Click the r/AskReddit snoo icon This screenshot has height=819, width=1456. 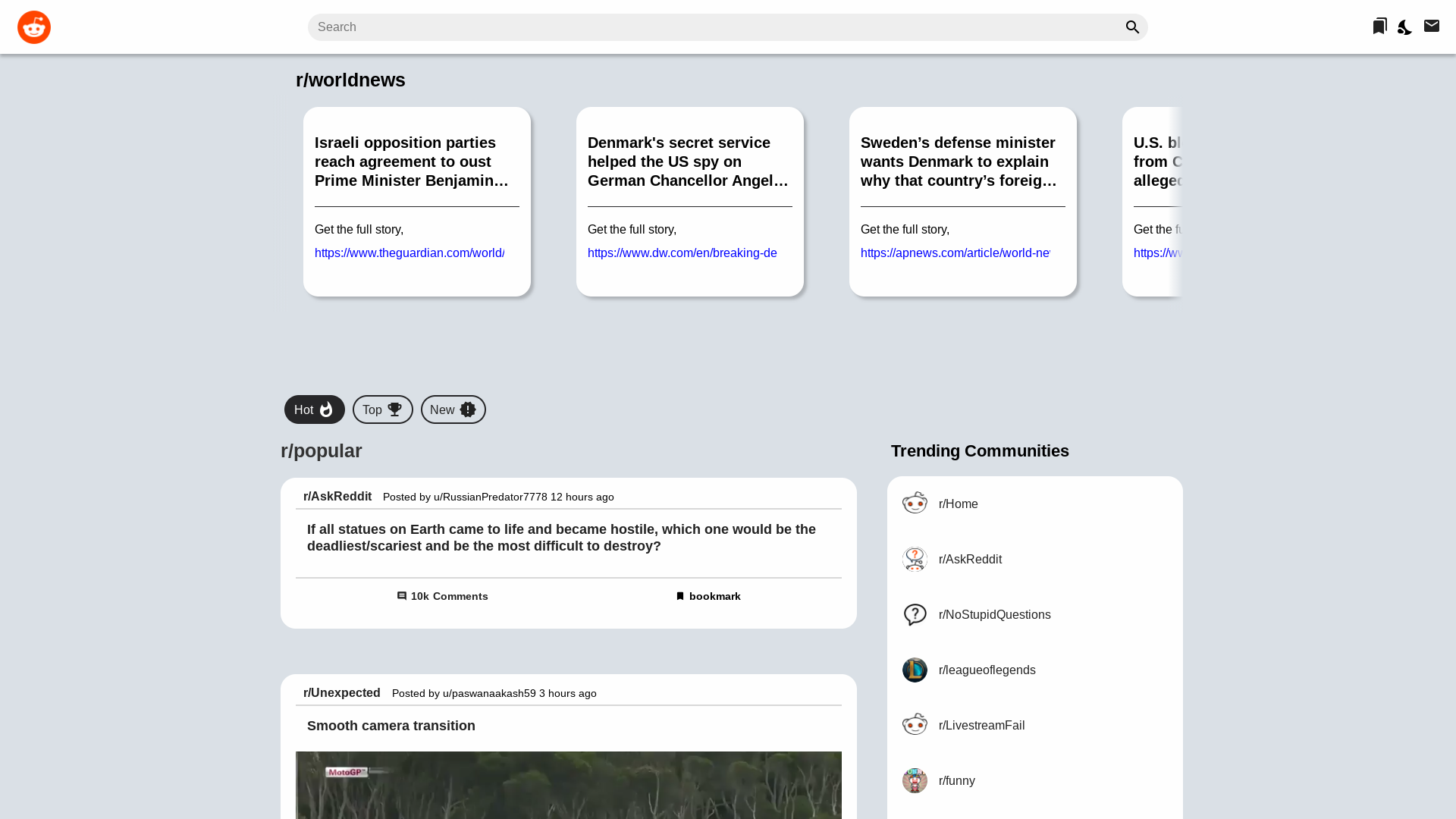pyautogui.click(x=915, y=559)
